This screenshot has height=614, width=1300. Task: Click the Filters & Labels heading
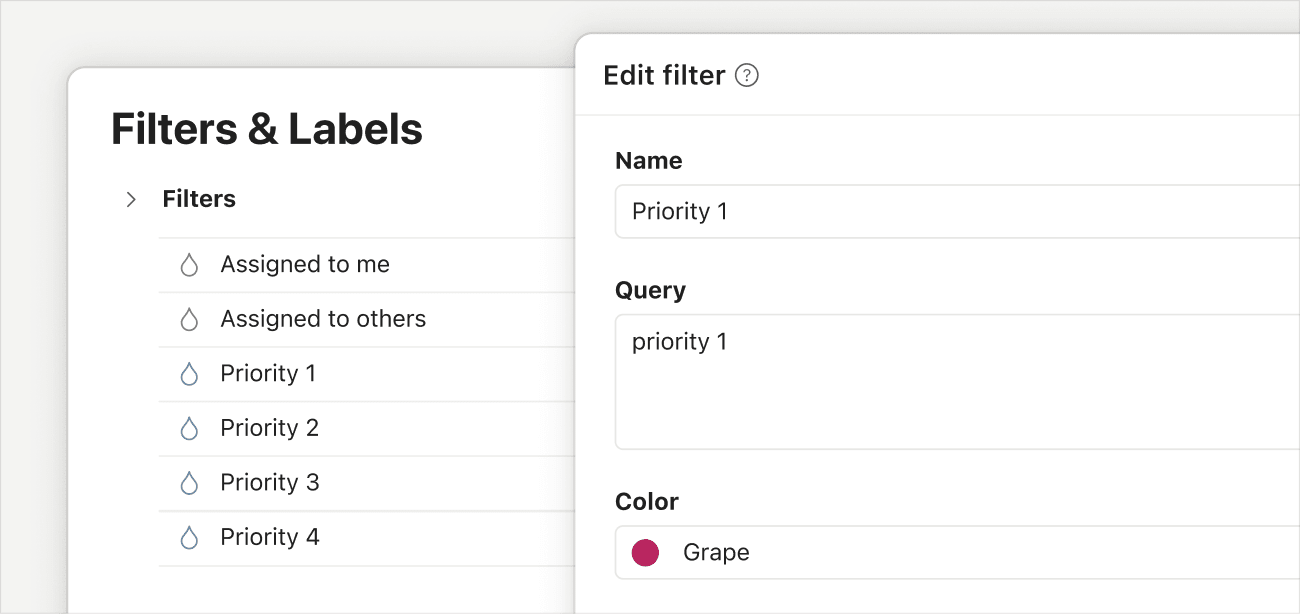(266, 129)
